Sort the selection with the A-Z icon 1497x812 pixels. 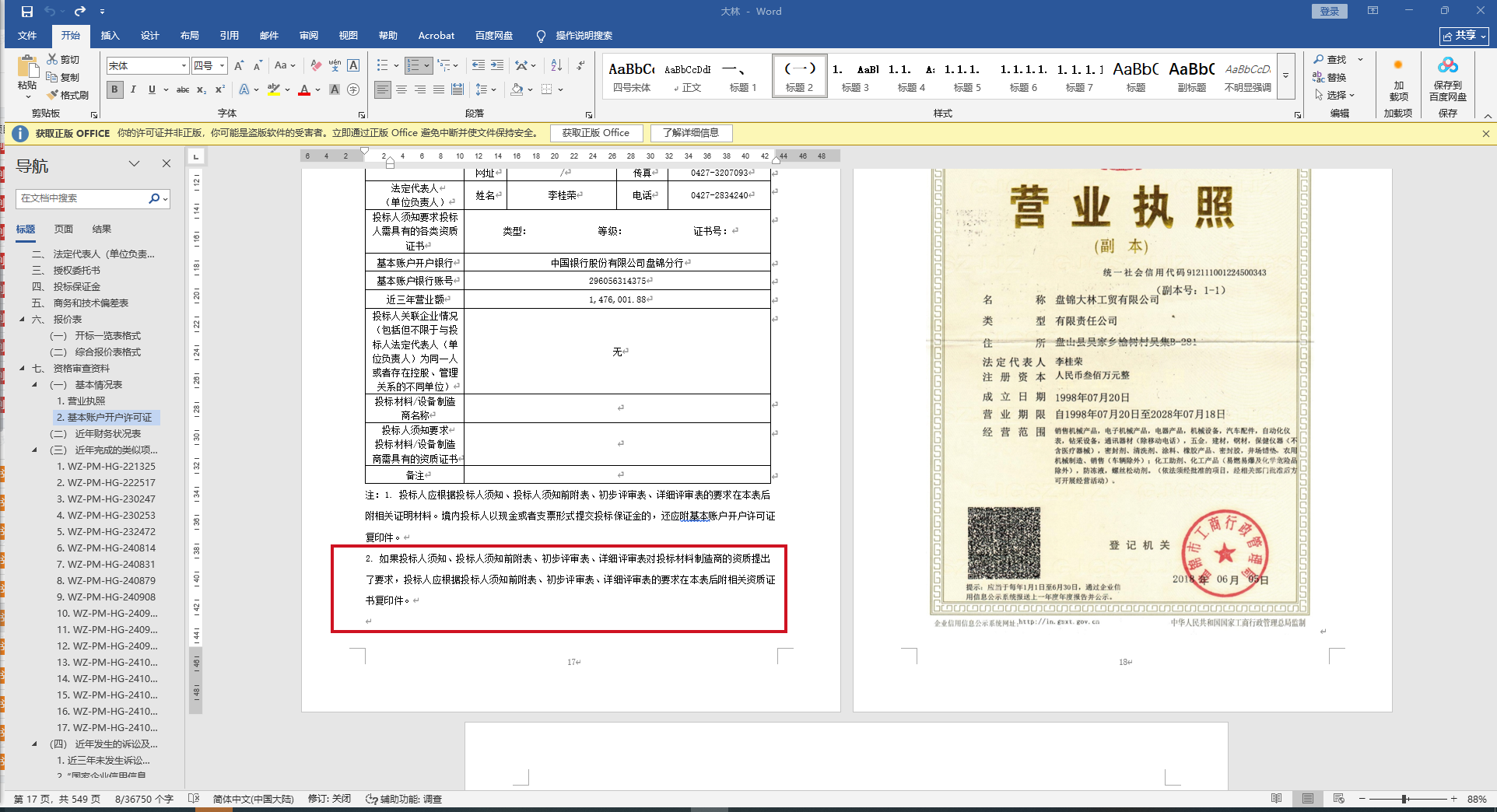[556, 66]
